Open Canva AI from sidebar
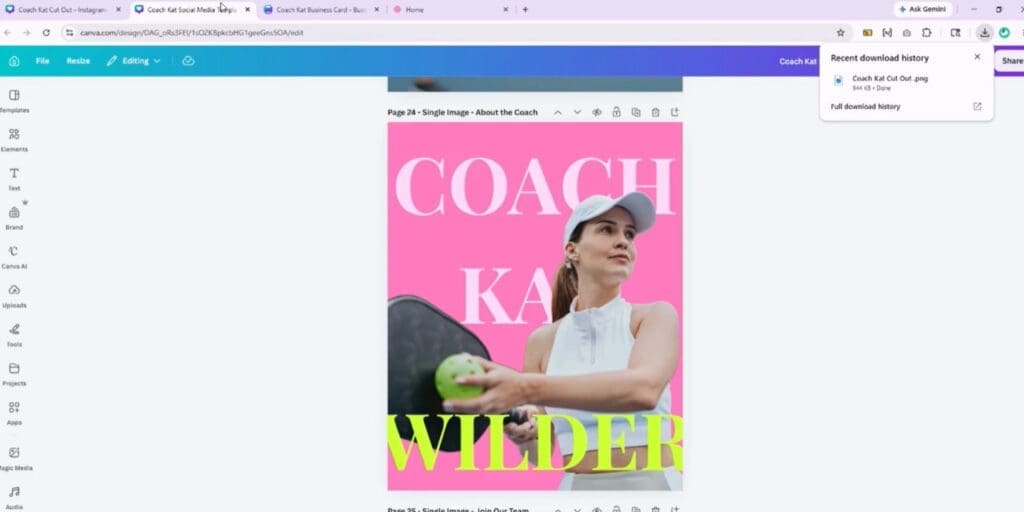The height and width of the screenshot is (512, 1024). click(14, 257)
